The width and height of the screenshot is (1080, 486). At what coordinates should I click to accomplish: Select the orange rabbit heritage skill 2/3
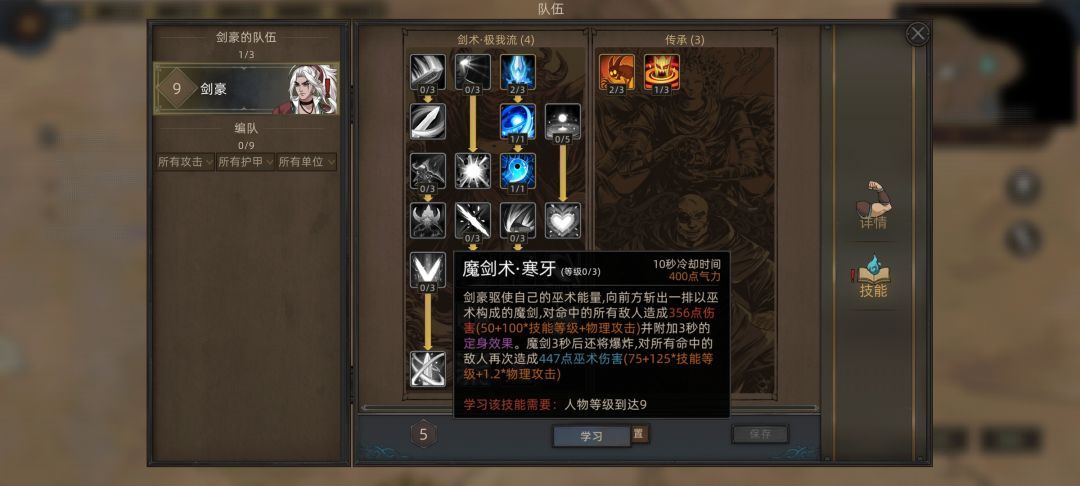point(616,72)
